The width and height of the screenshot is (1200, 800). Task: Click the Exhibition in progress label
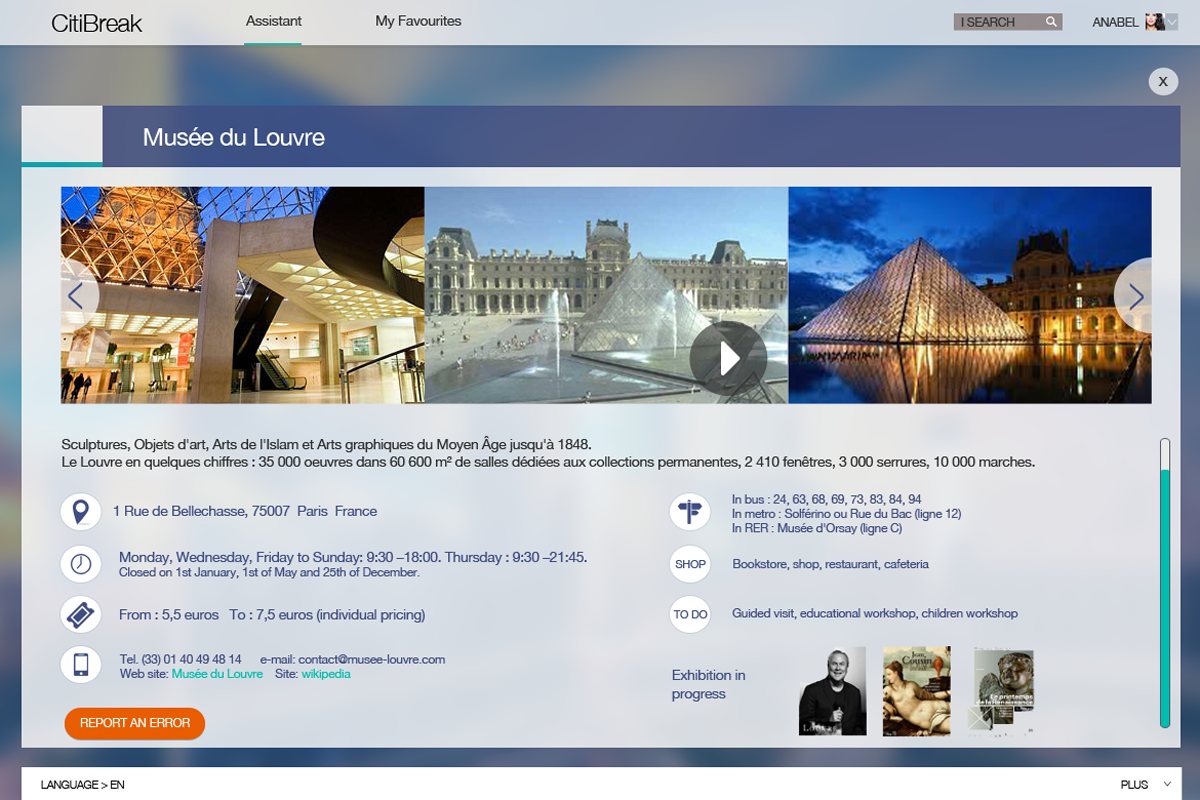(x=709, y=684)
